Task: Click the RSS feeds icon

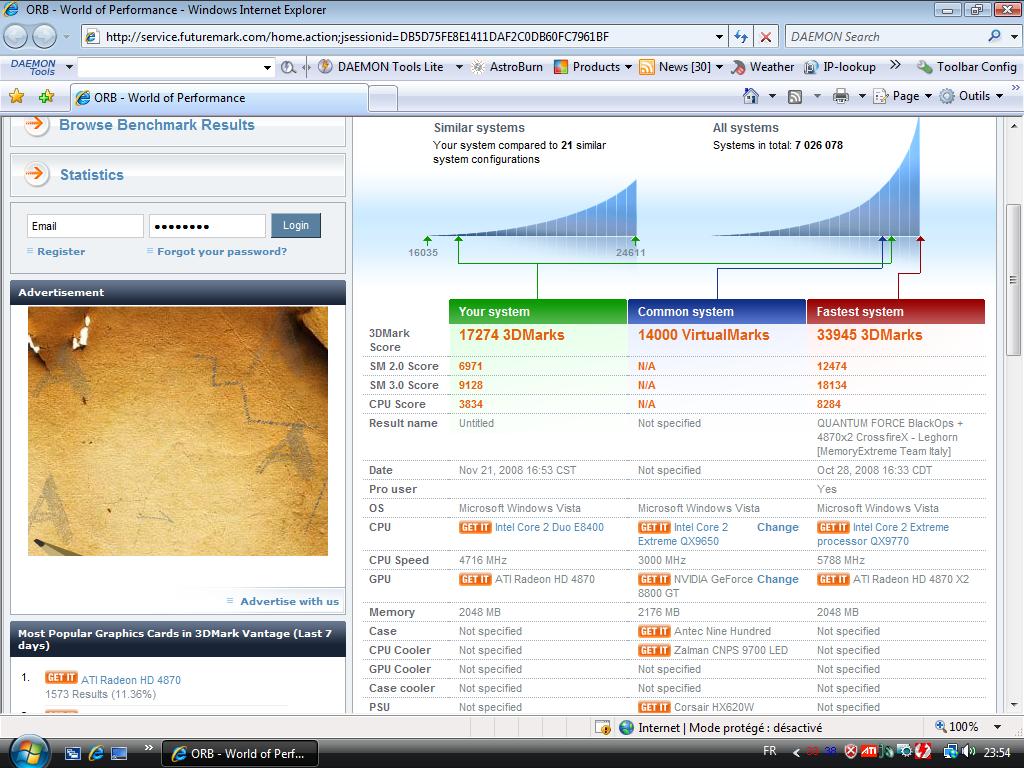Action: [795, 96]
